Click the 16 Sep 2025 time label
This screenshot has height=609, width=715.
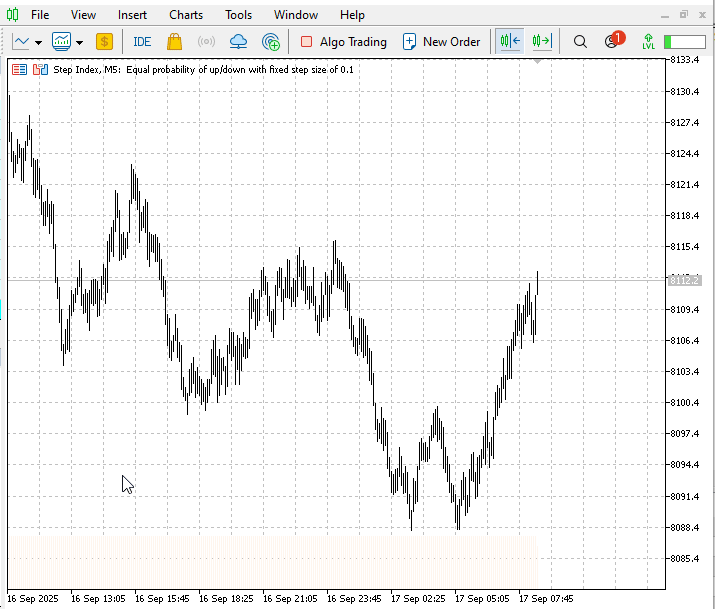pos(33,599)
